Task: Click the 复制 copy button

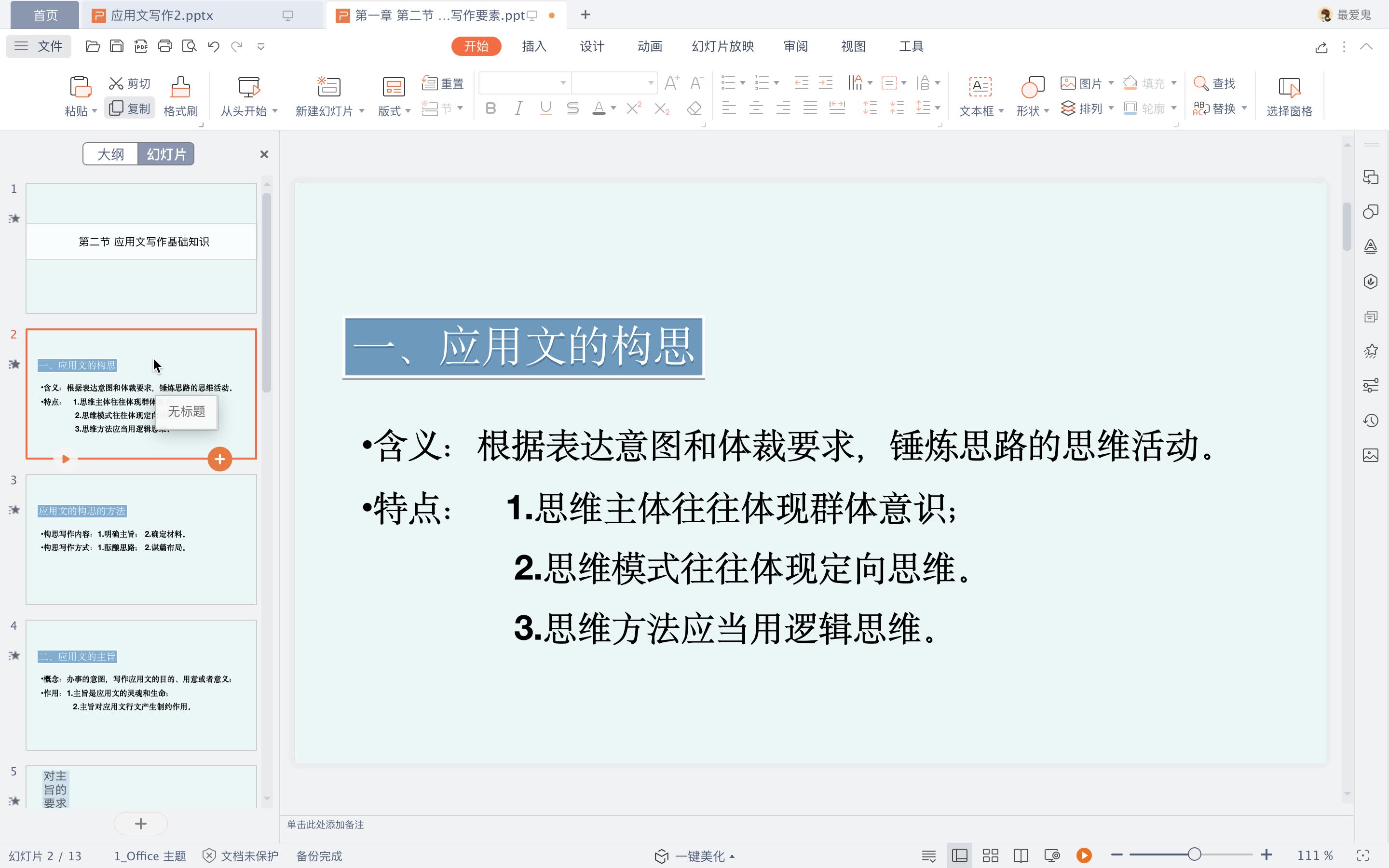Action: coord(130,108)
